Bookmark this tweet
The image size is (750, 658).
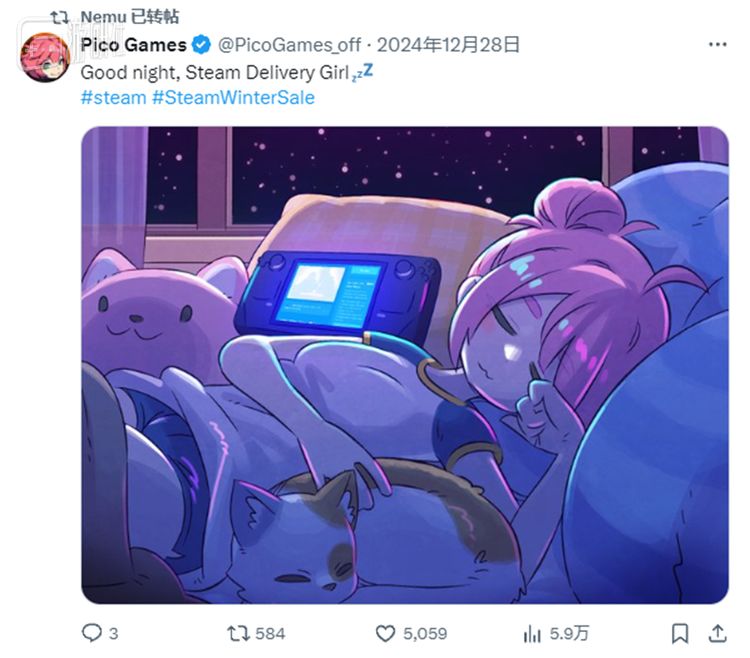point(681,633)
